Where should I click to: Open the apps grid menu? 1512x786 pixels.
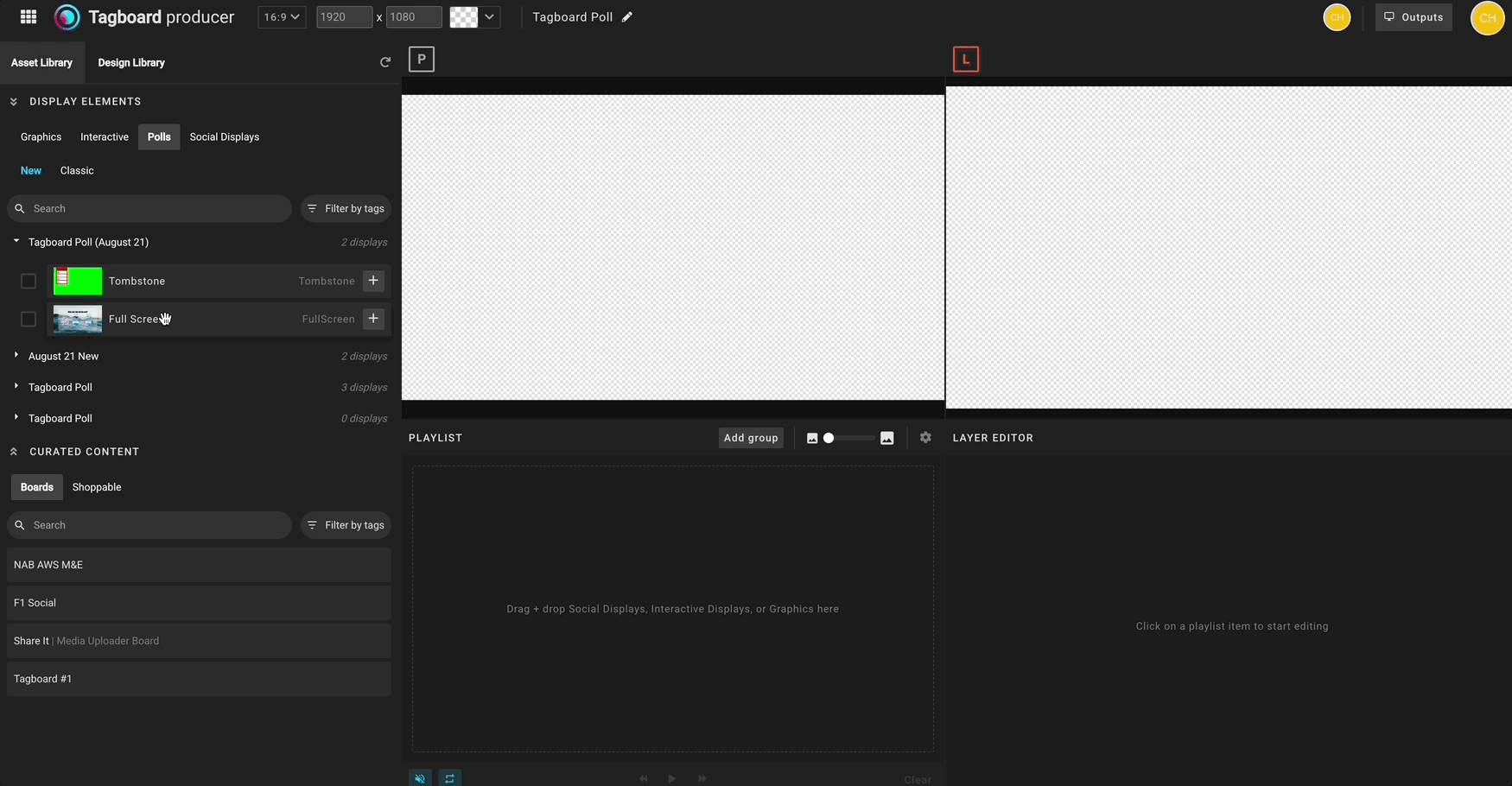tap(28, 16)
